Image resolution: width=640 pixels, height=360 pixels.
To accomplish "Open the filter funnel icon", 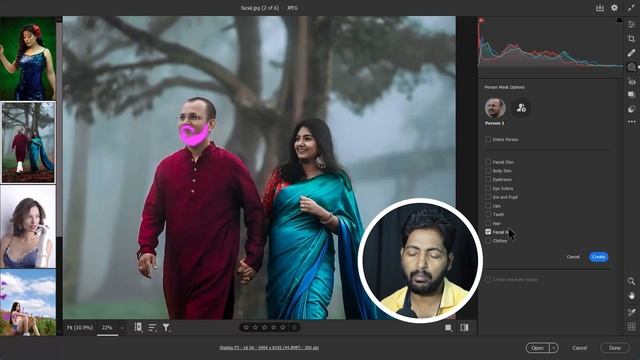I will 166,327.
